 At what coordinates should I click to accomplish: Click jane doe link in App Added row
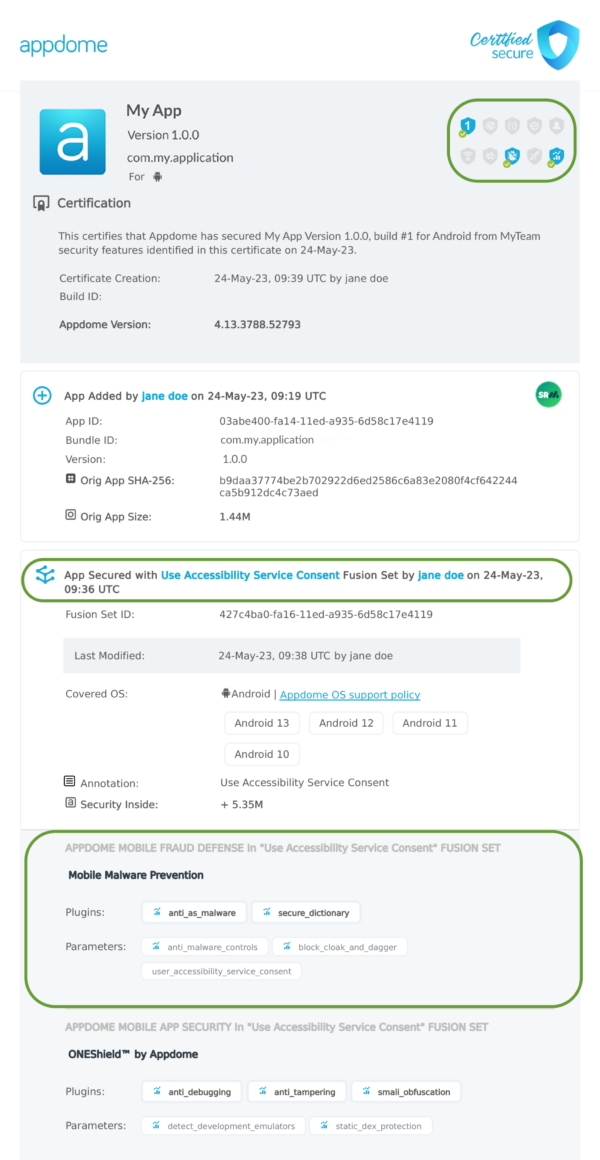tap(165, 396)
